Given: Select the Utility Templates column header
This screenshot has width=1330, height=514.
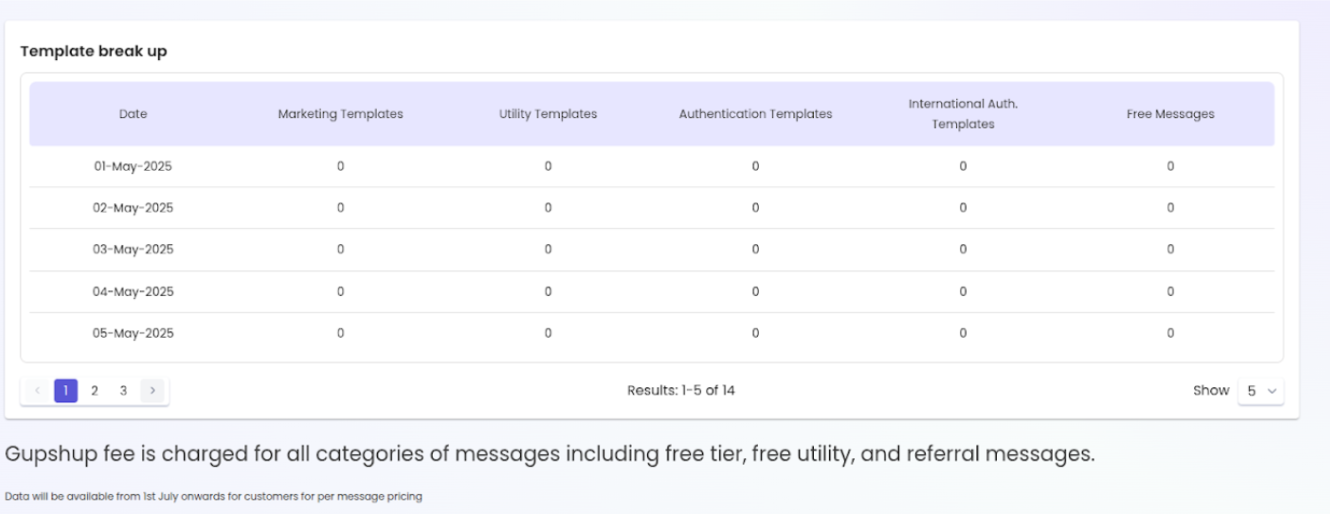Looking at the screenshot, I should (548, 114).
